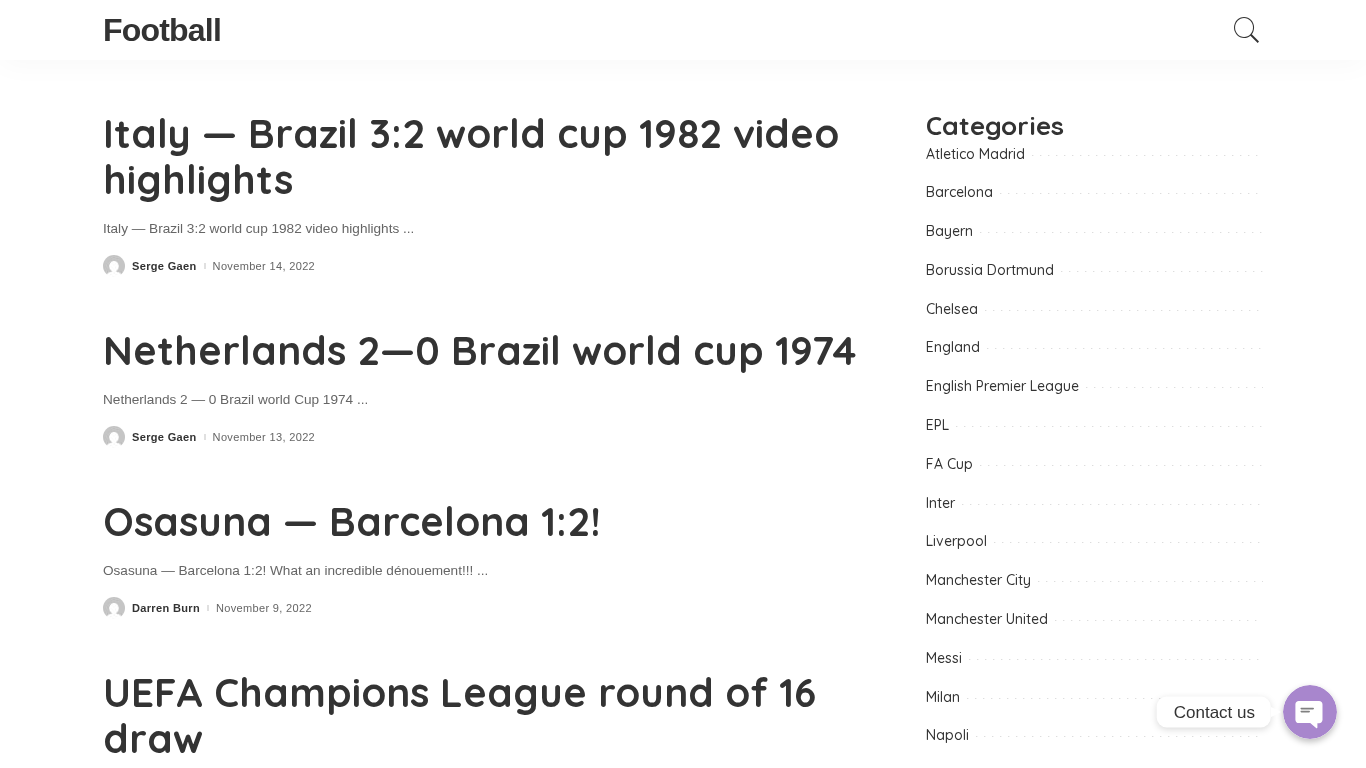Image resolution: width=1366 pixels, height=768 pixels.
Task: Select the Atletico Madrid category
Action: point(975,154)
